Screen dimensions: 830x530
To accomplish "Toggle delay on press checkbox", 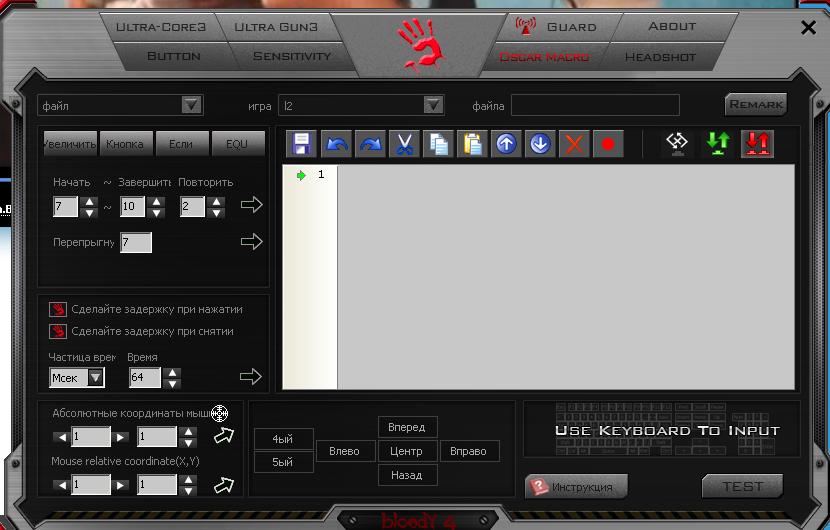I will click(x=58, y=309).
